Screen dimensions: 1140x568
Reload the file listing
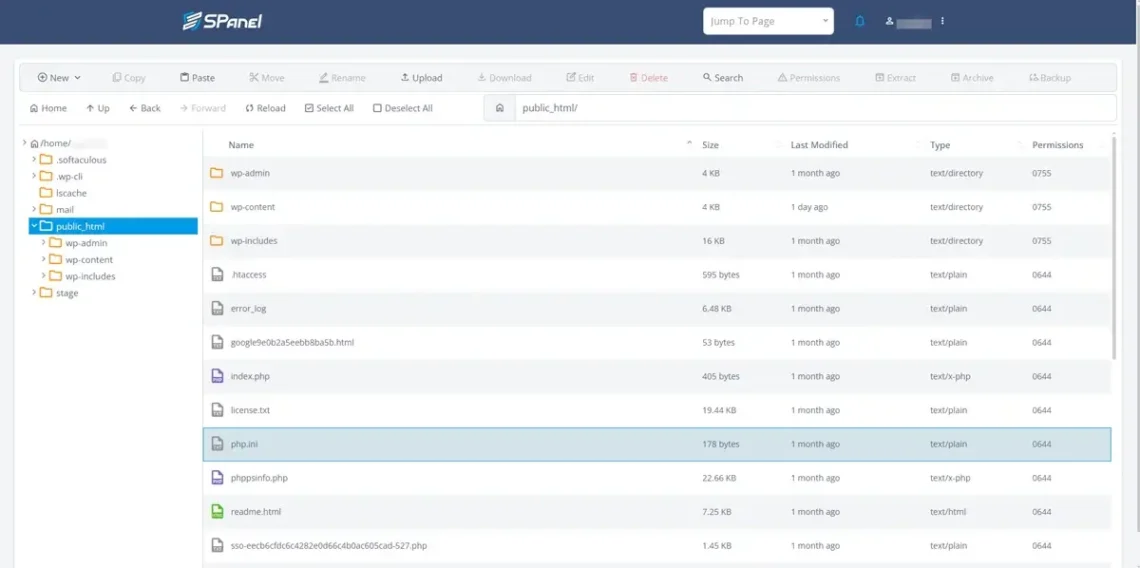point(265,108)
